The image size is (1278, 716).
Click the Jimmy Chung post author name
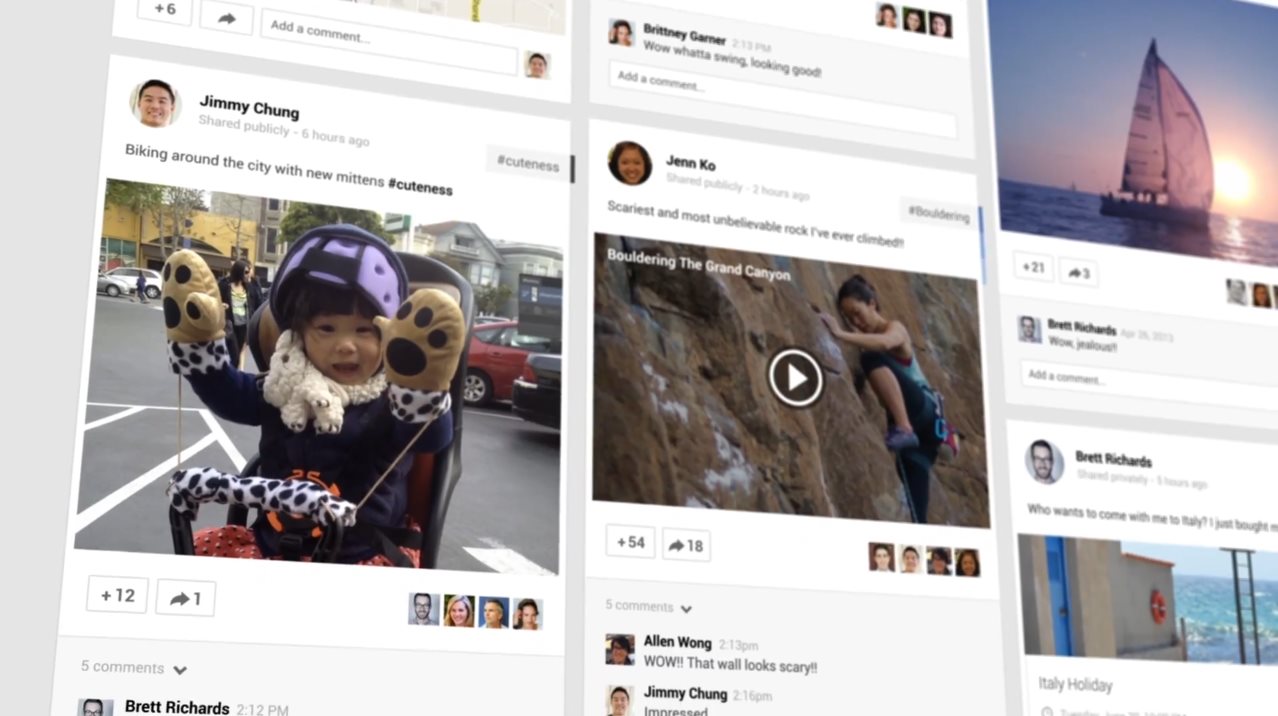click(x=249, y=106)
